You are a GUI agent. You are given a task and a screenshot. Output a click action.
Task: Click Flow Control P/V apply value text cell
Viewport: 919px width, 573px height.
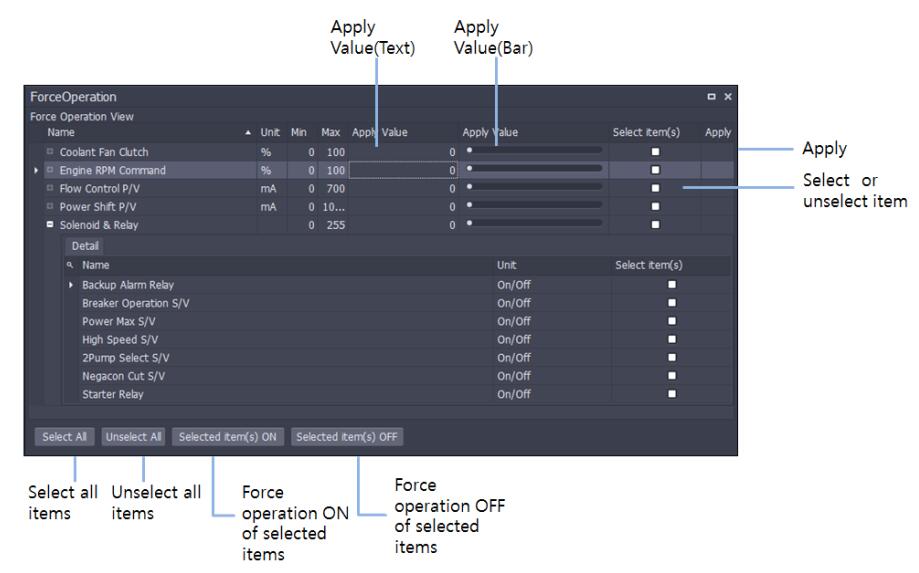[403, 188]
